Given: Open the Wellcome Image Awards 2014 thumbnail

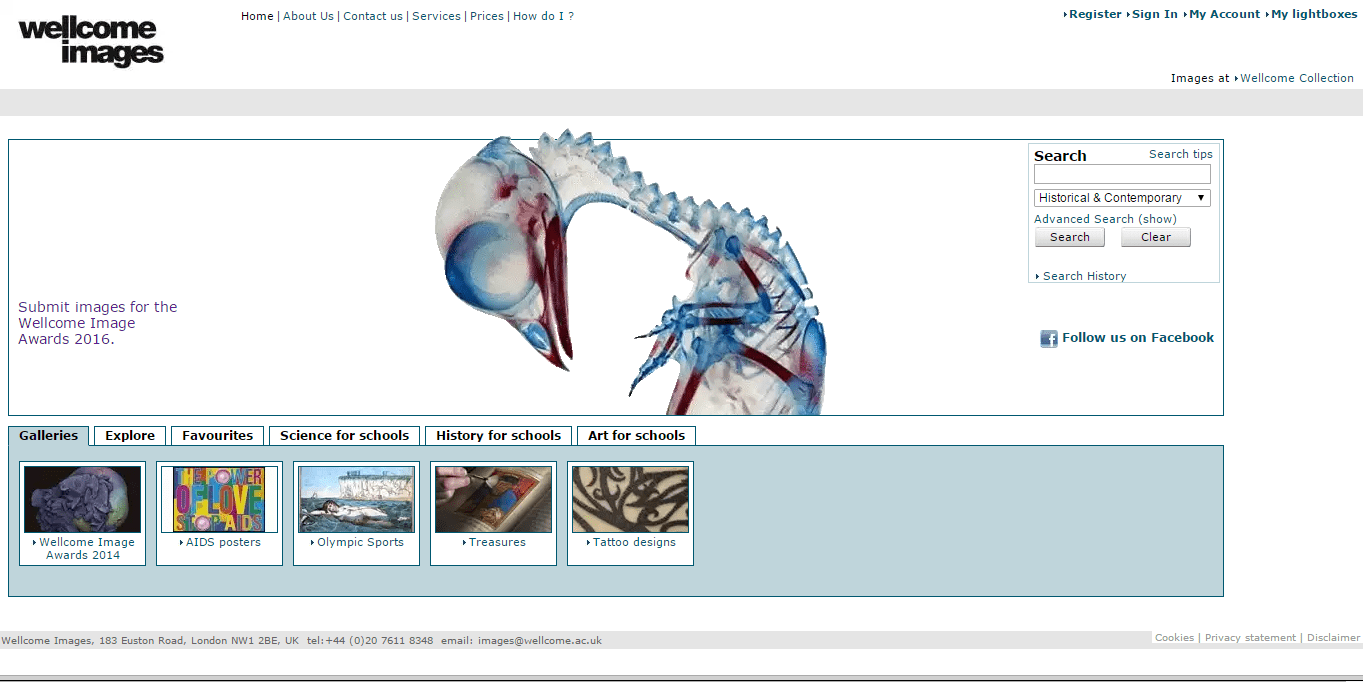Looking at the screenshot, I should 83,500.
